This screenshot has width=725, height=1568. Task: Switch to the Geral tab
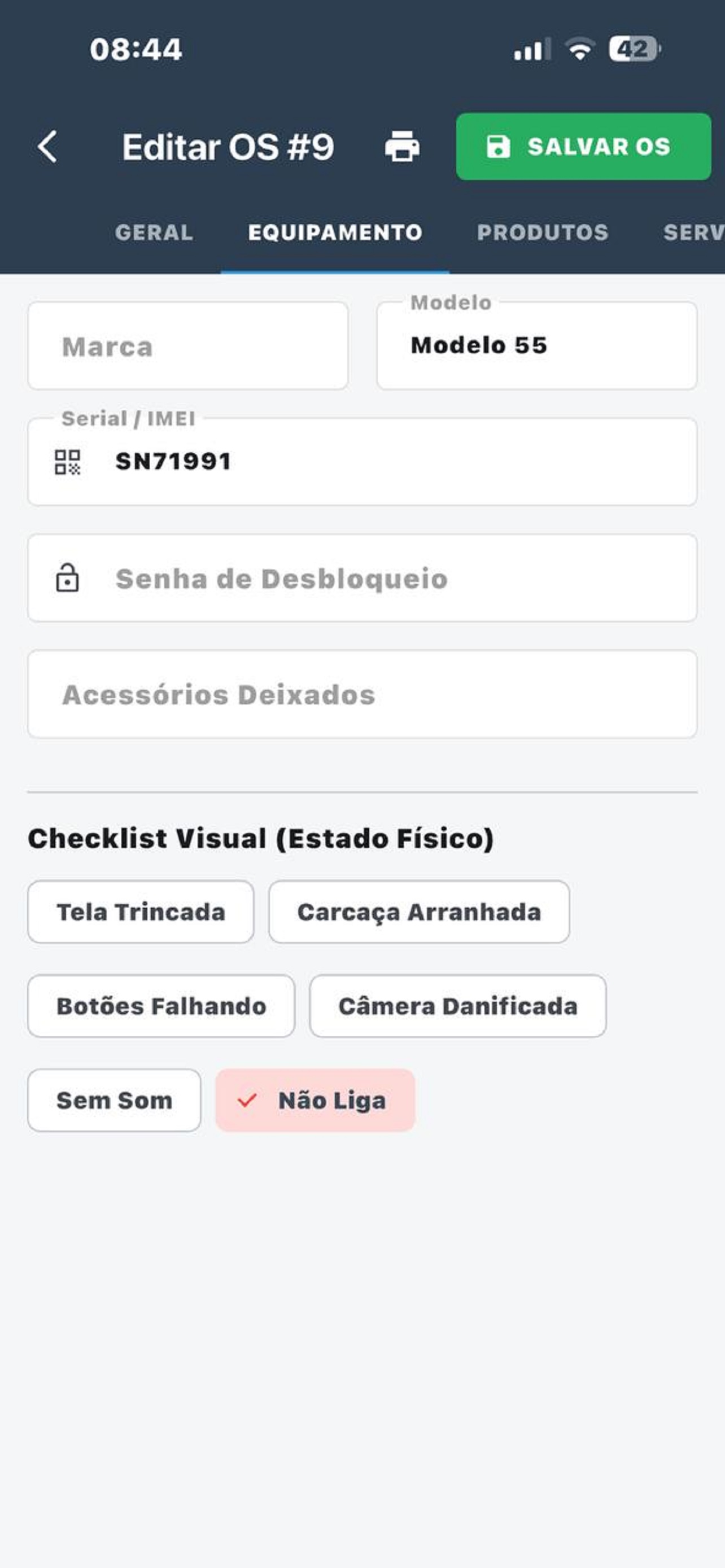[154, 233]
